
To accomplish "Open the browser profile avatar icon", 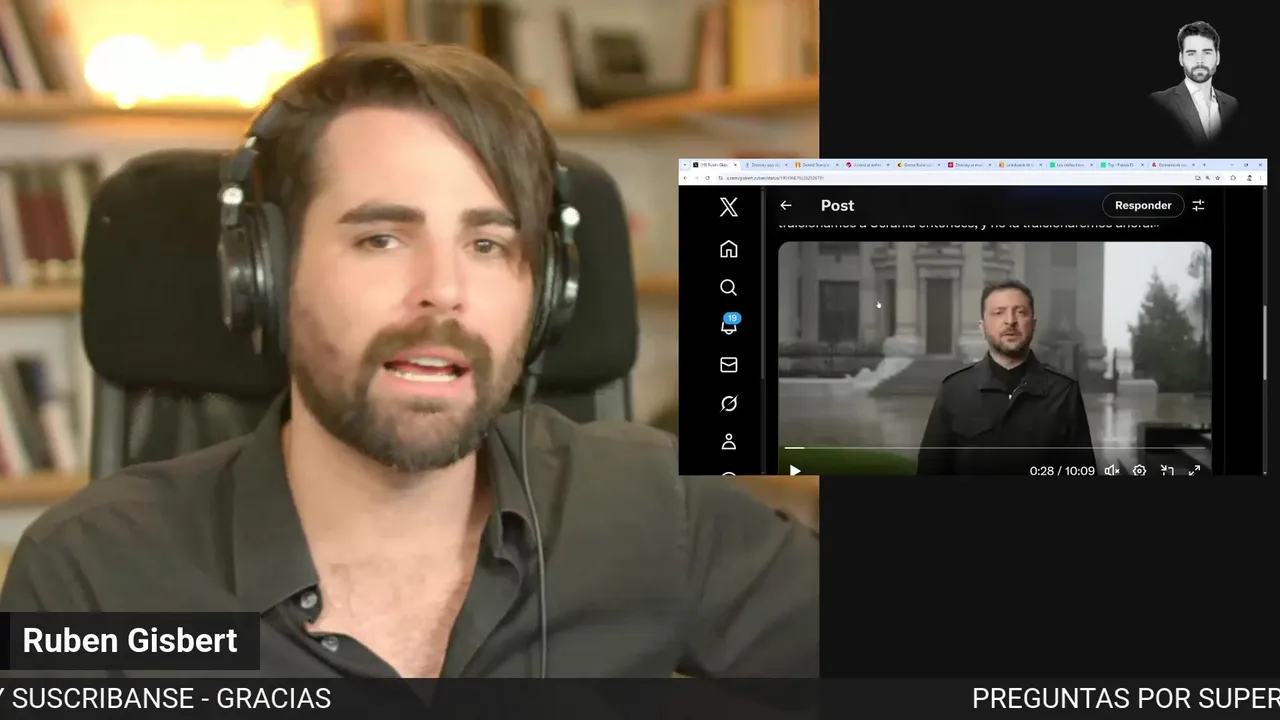I will [1249, 178].
